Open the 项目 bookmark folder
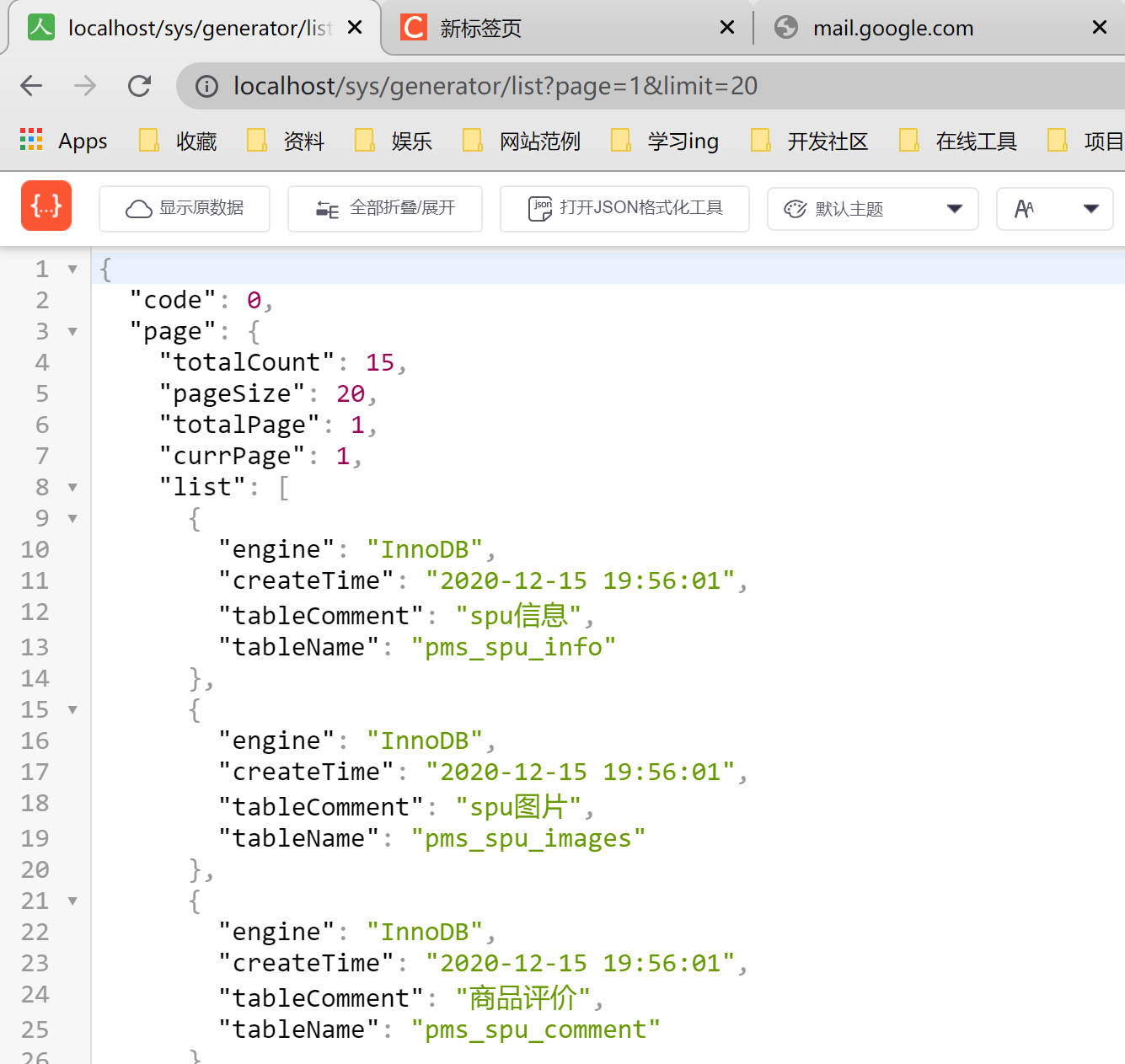Screen dimensions: 1125x1064 tap(1085, 141)
